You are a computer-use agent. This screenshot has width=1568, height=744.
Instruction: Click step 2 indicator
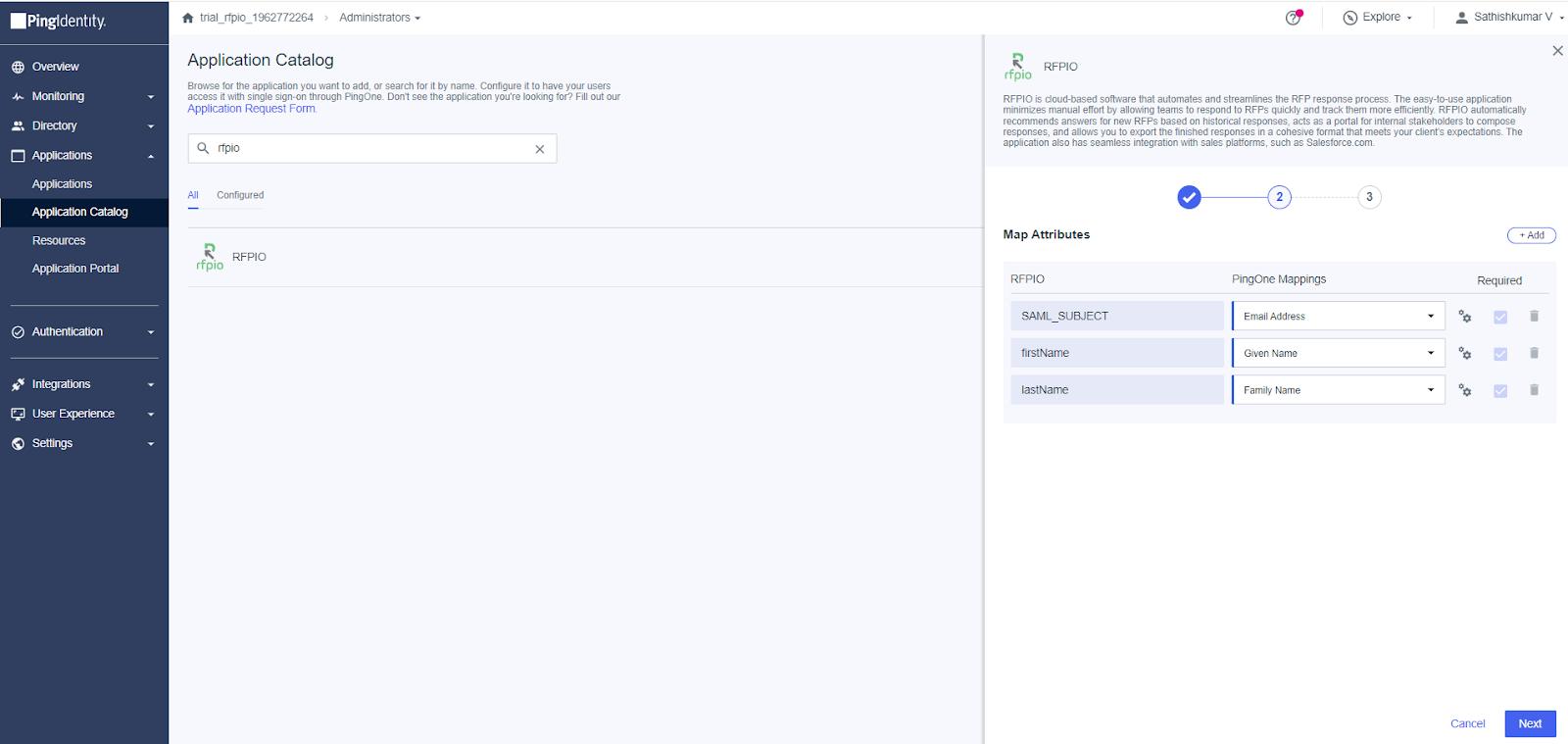[x=1279, y=197]
